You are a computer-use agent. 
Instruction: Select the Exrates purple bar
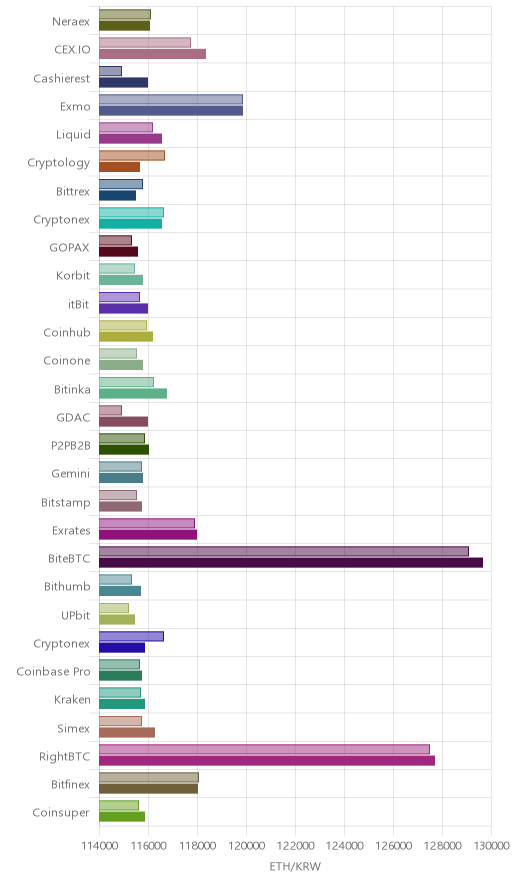click(148, 534)
